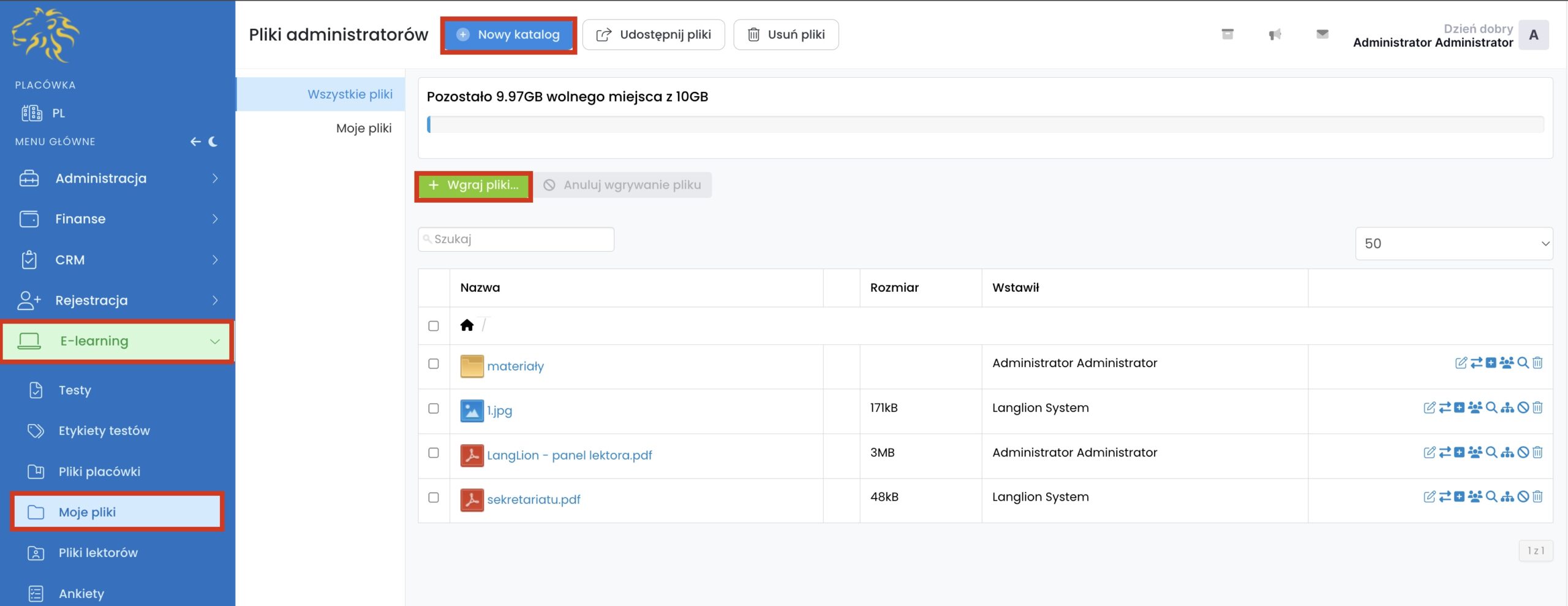The height and width of the screenshot is (606, 1568).
Task: Click the magnifier icon for LangLion - panel lektora.pdf
Action: point(1491,452)
